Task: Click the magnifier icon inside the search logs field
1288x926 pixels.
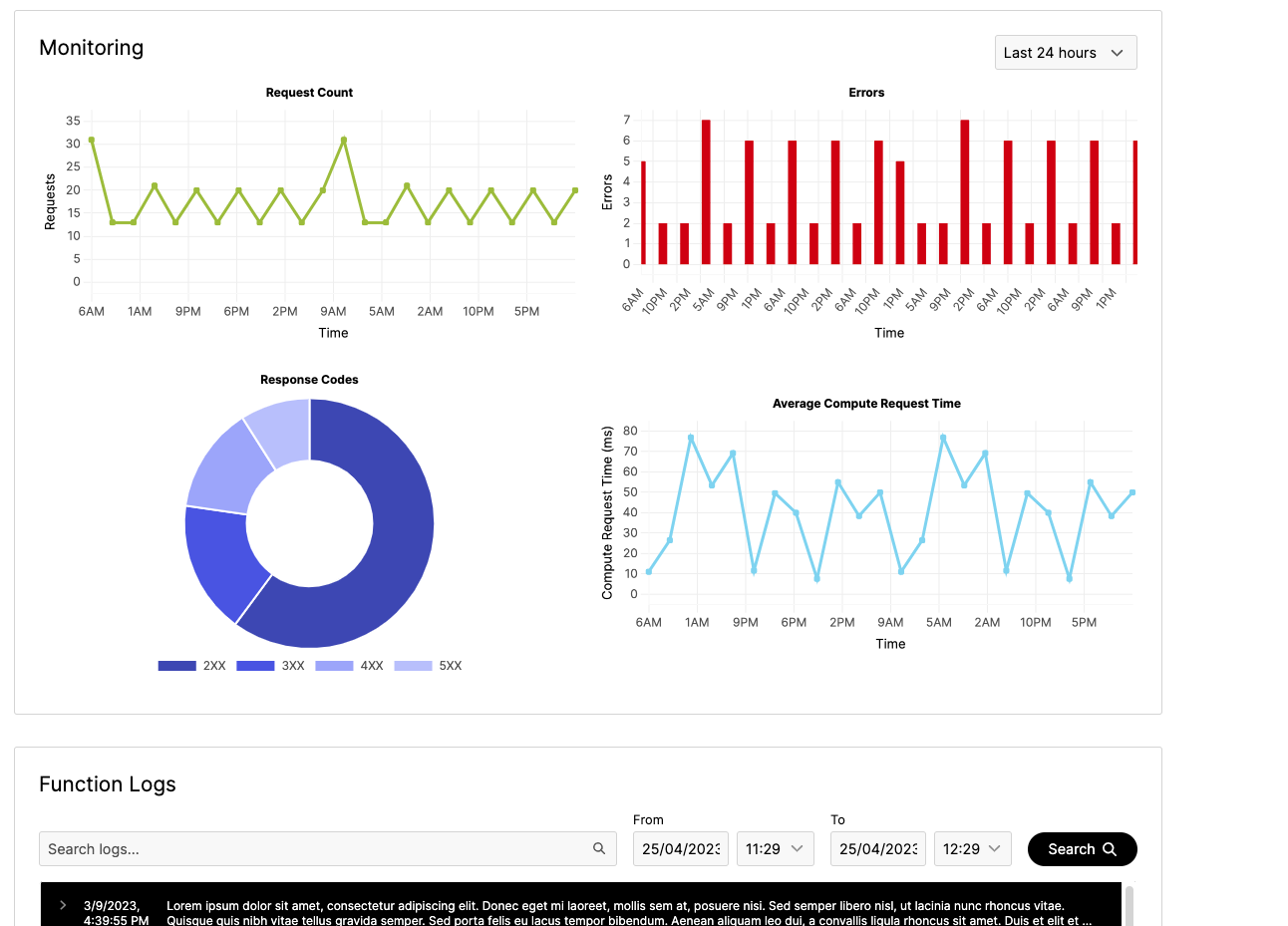Action: click(x=599, y=848)
